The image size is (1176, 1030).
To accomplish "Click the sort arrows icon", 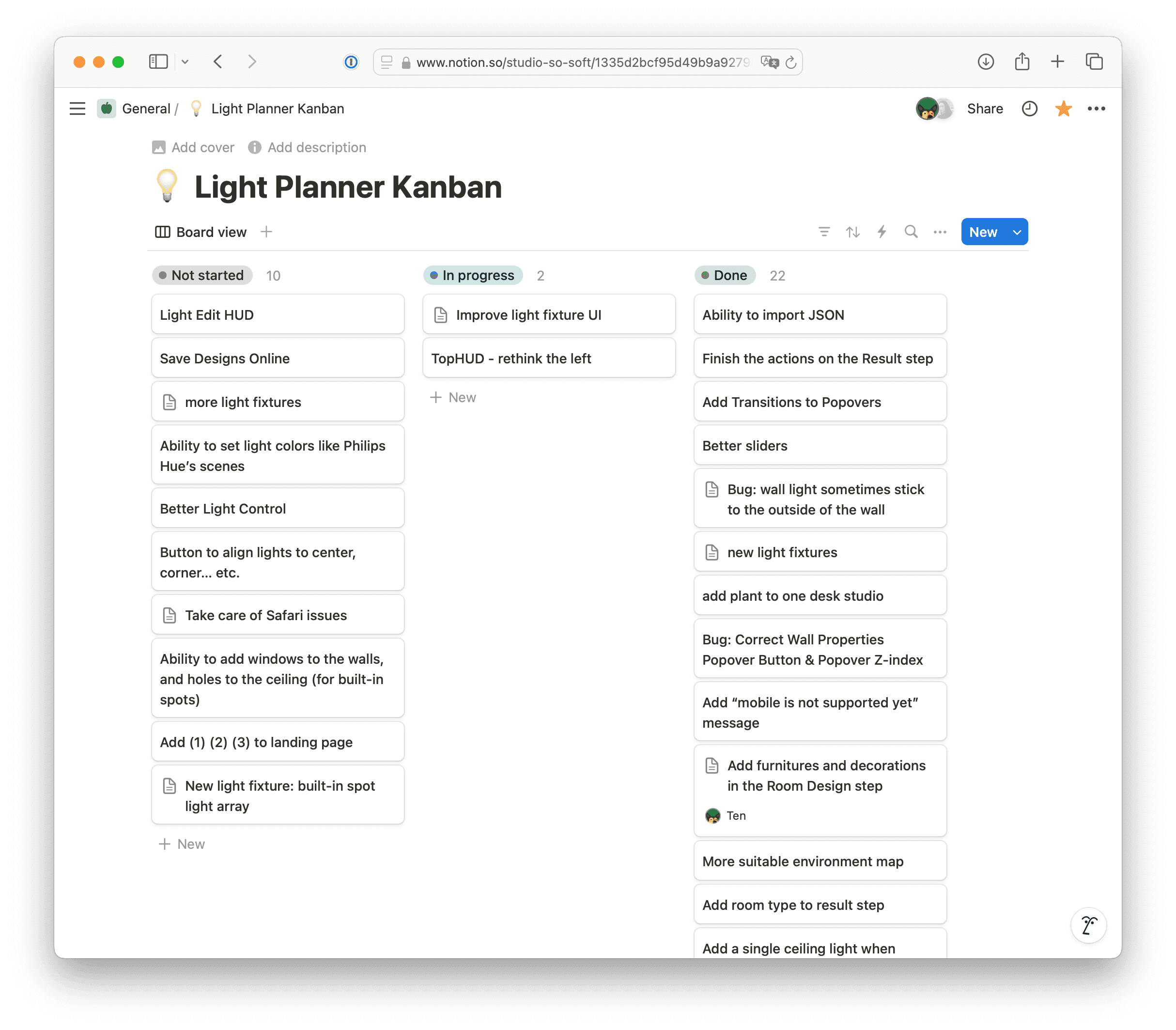I will [x=852, y=232].
